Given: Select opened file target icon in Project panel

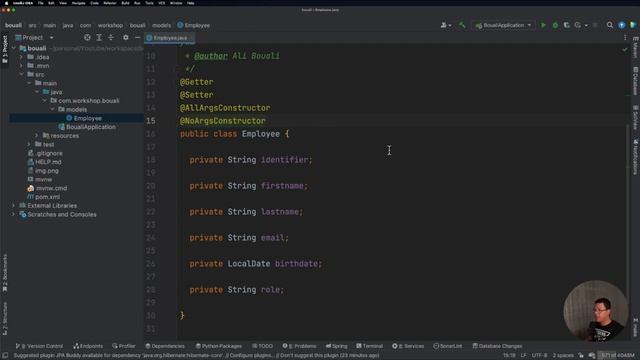Looking at the screenshot, I should point(87,38).
